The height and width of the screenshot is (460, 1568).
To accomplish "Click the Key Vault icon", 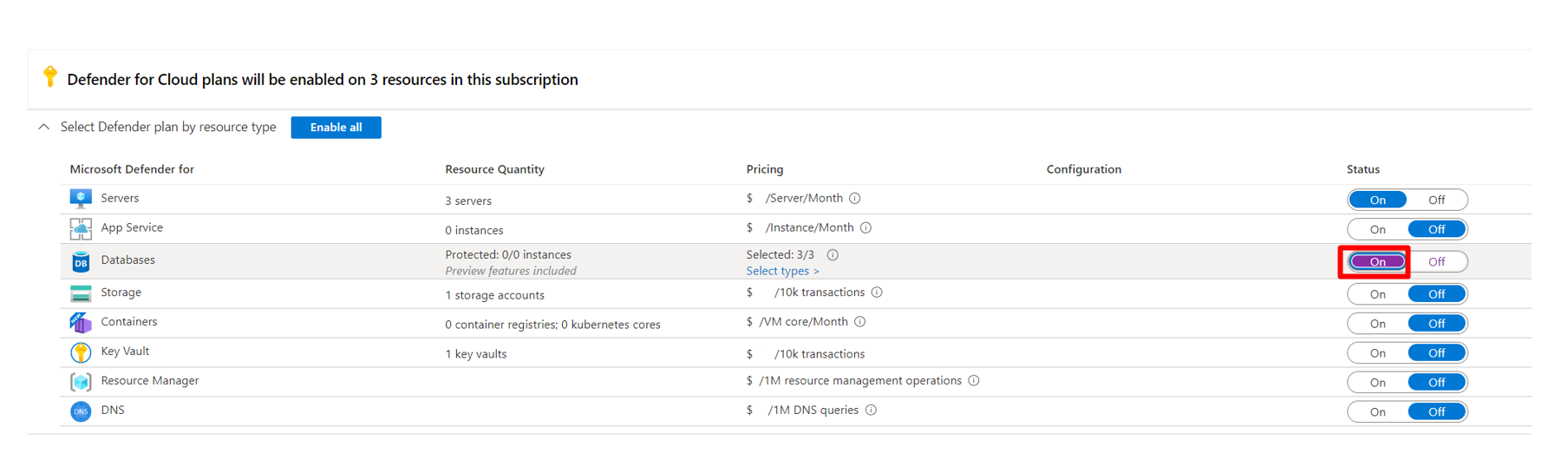I will [x=81, y=352].
